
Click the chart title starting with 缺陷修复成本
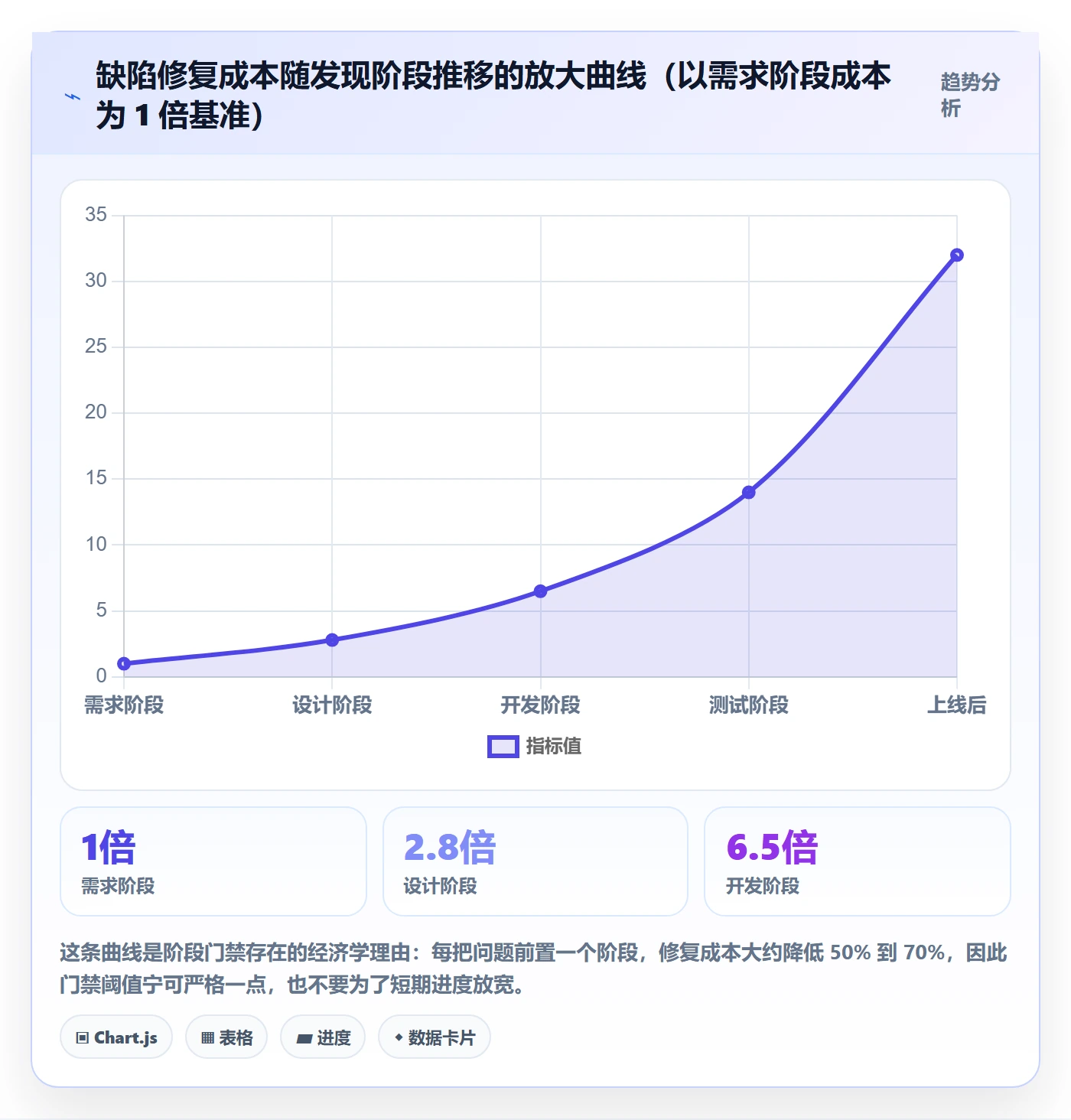tap(493, 96)
